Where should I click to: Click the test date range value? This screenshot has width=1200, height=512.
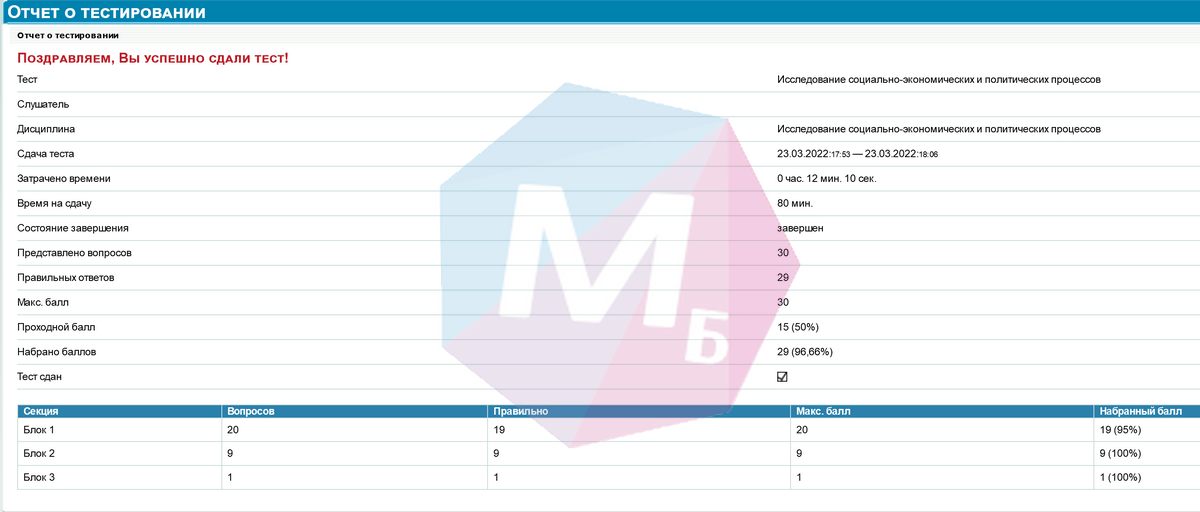click(x=857, y=154)
